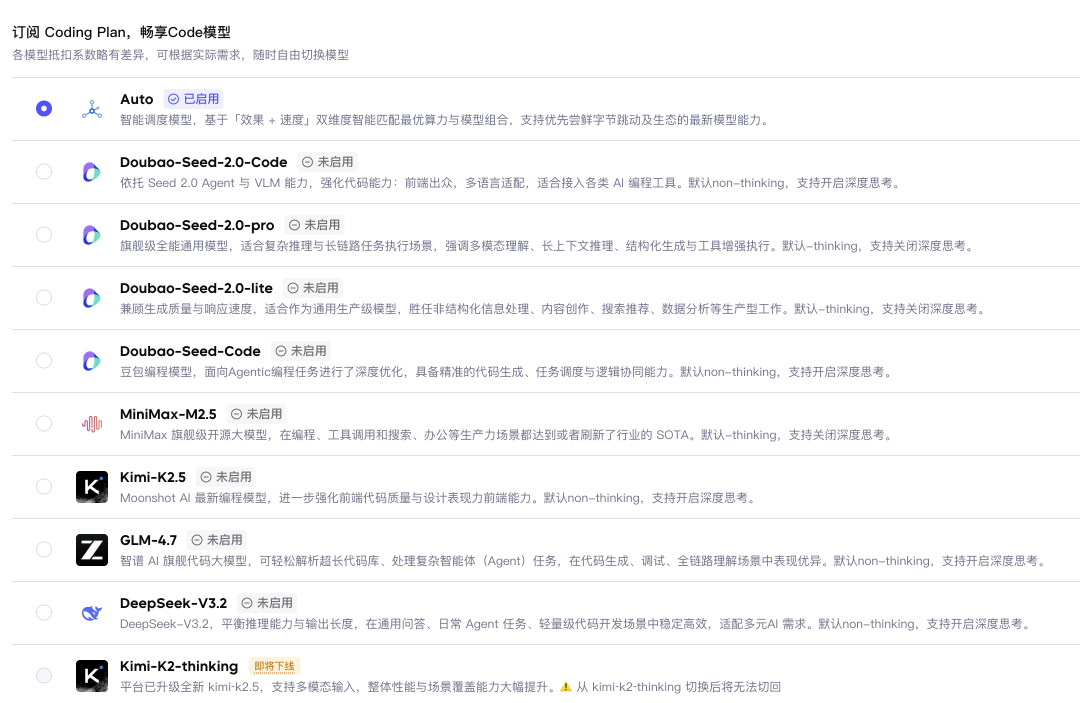Click the Doubao-Seed-2.0-Code logo
Viewport: 1080px width, 703px height.
[x=91, y=172]
